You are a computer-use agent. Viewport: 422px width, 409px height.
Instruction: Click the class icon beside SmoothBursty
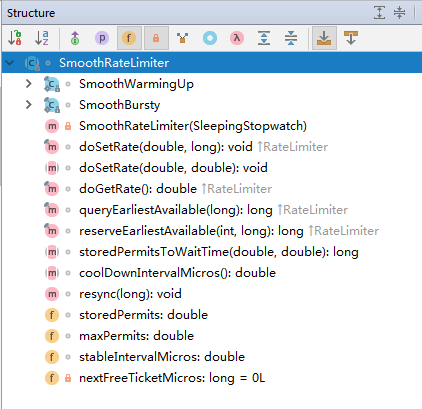click(x=52, y=105)
